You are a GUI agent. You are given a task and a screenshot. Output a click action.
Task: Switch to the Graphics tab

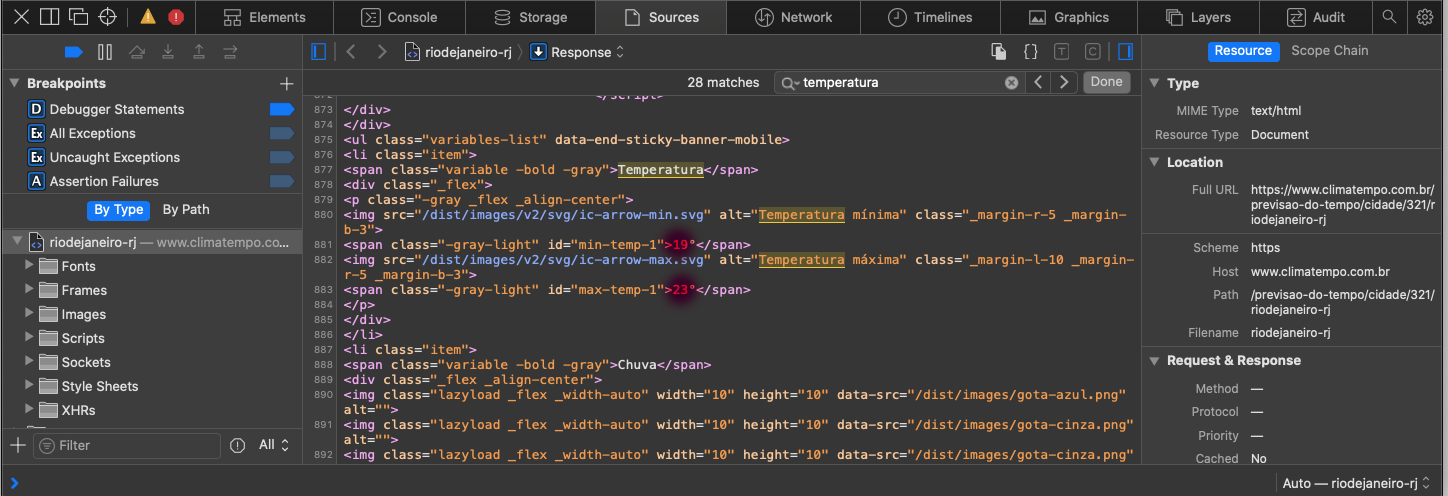pyautogui.click(x=1068, y=17)
